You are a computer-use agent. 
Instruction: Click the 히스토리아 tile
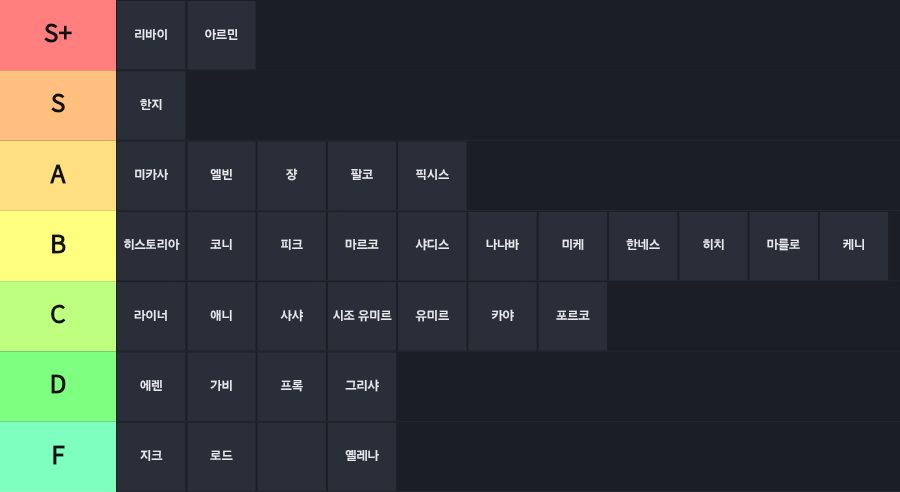pos(151,246)
